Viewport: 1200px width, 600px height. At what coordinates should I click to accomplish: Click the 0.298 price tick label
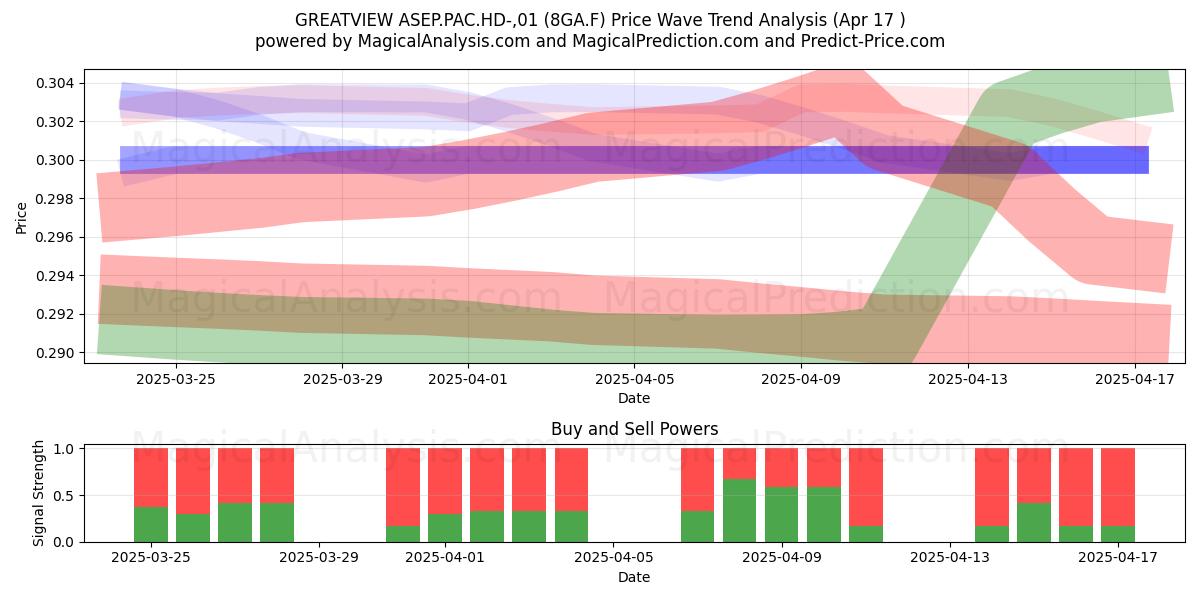pyautogui.click(x=57, y=199)
